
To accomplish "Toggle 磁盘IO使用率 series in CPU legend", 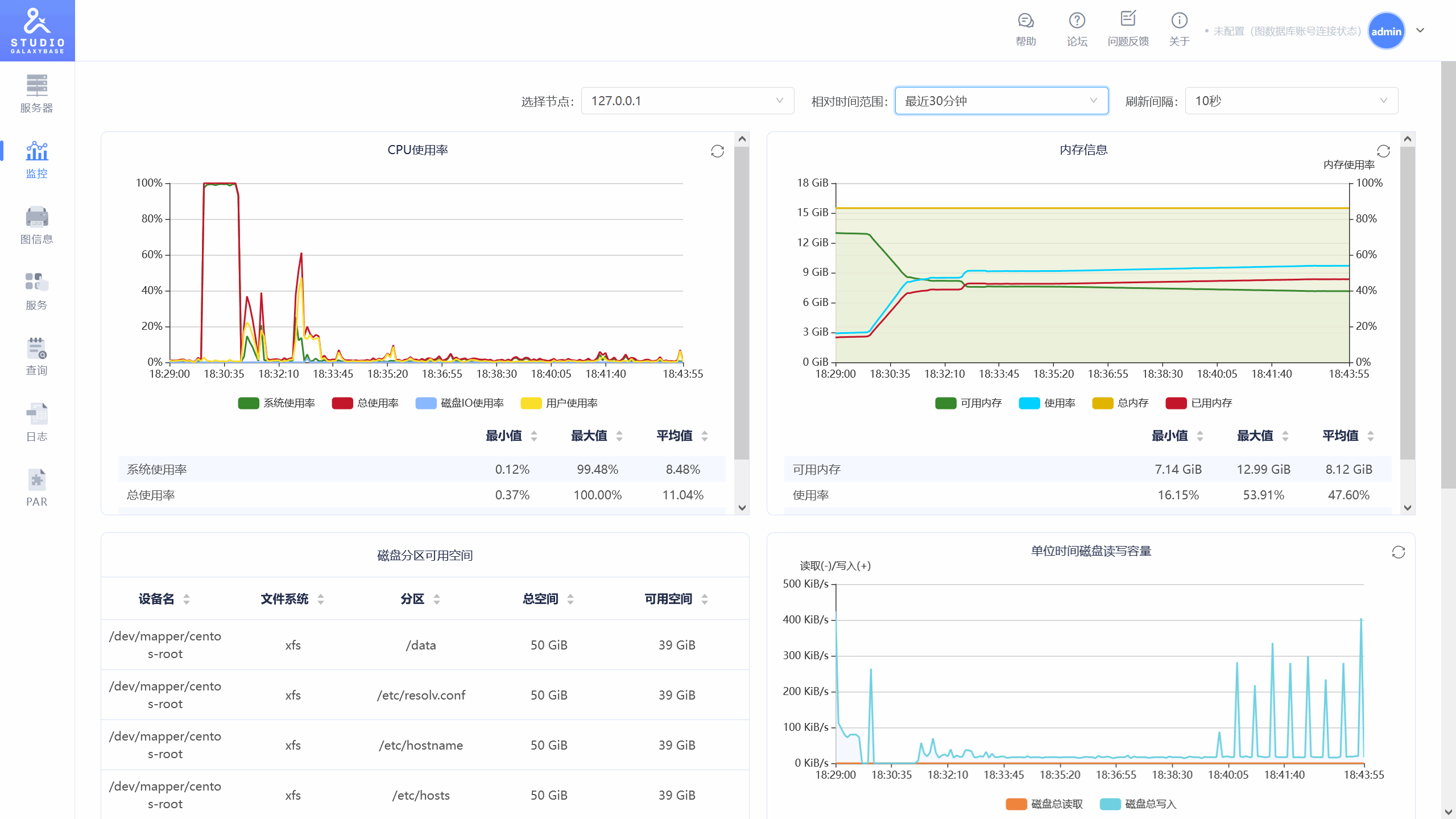I will [x=460, y=403].
